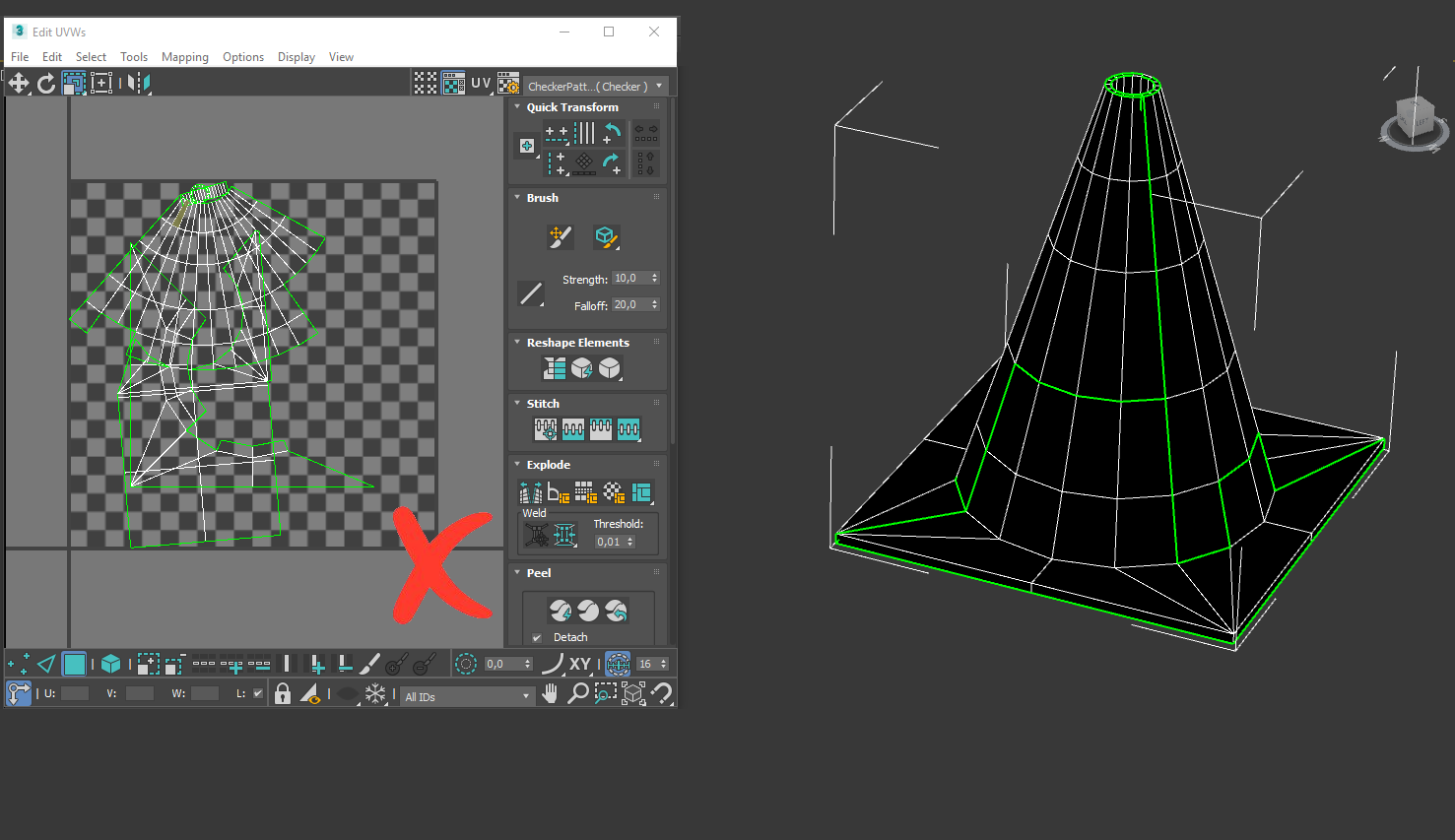Click the Quick Peel icon
The width and height of the screenshot is (1455, 840).
[x=561, y=612]
